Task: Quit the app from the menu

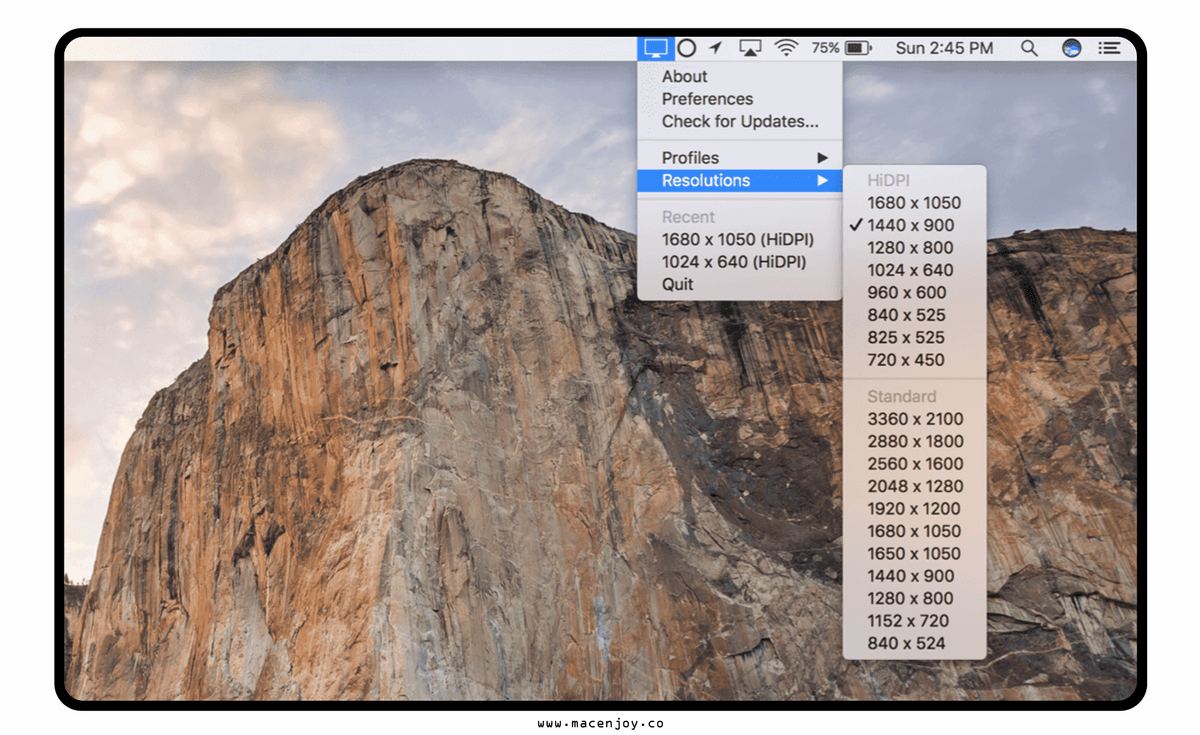Action: point(740,284)
